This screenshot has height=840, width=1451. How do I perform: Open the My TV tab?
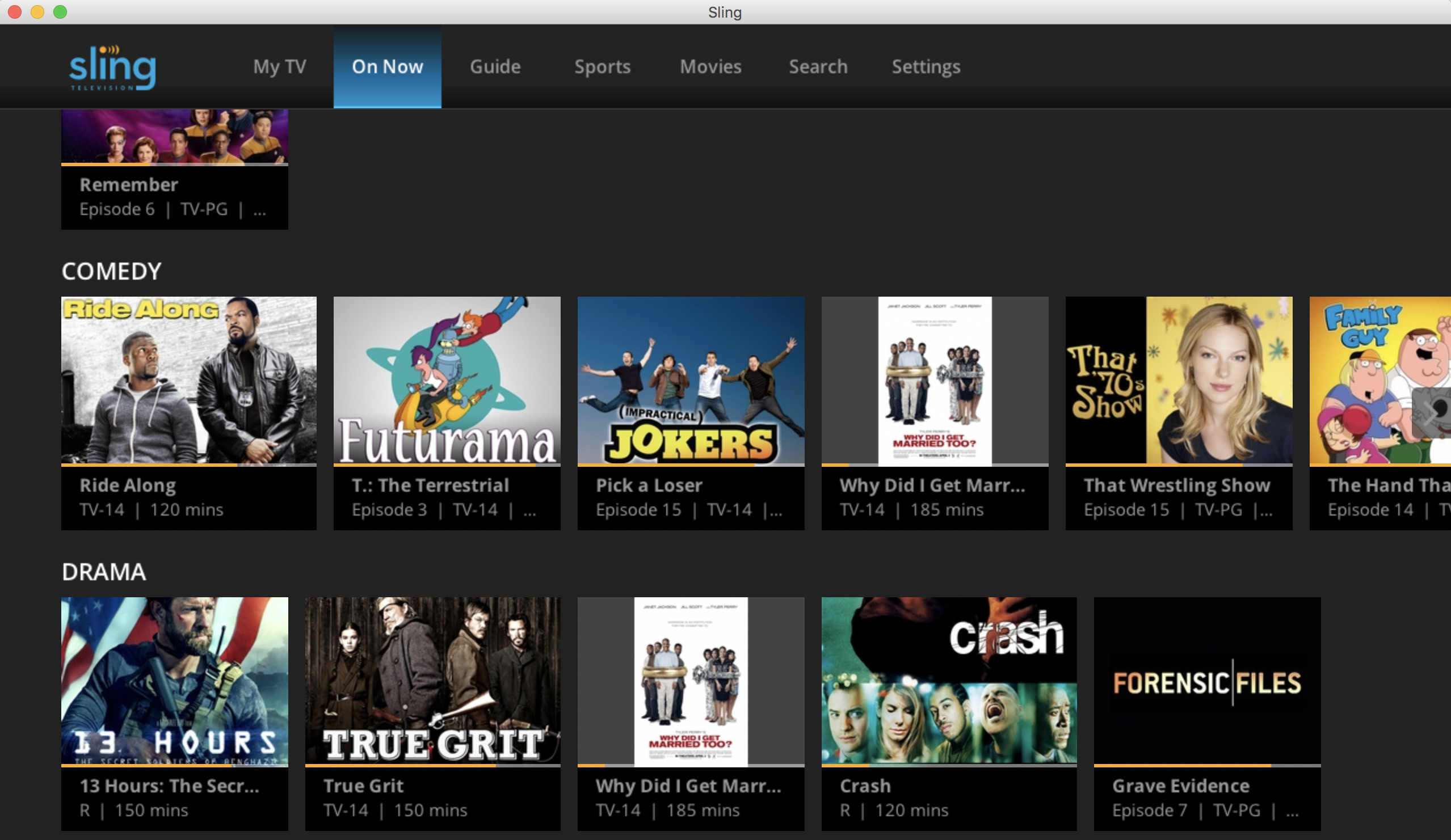point(279,67)
